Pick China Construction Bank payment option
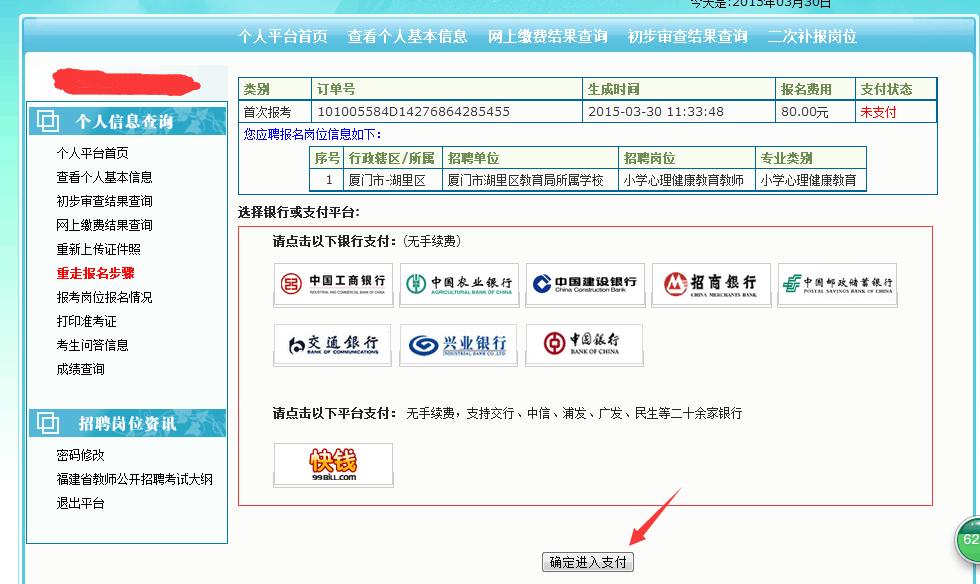 (585, 285)
